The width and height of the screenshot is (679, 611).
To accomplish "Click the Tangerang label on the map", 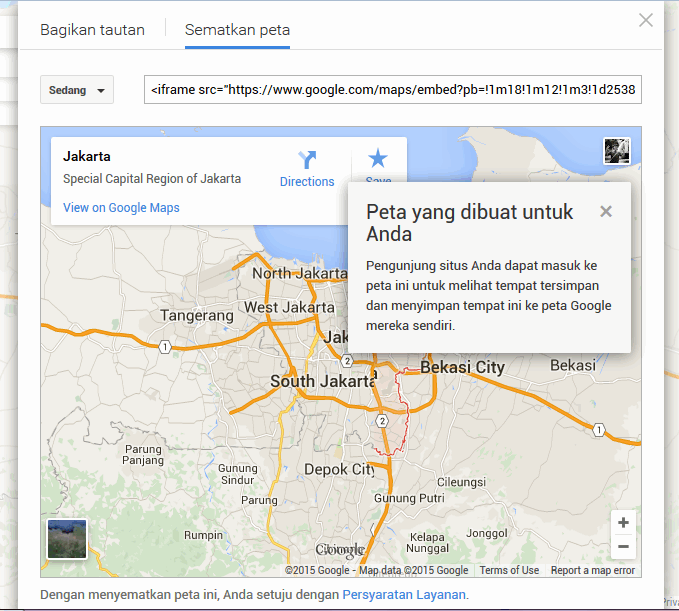I will 197,316.
